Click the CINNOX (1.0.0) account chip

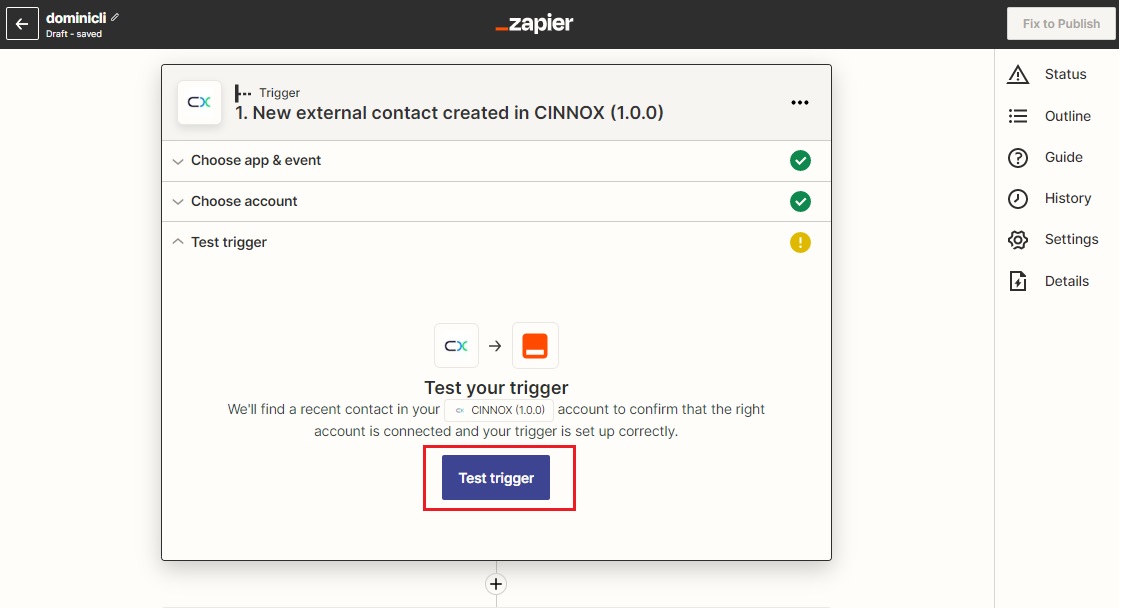pos(499,410)
